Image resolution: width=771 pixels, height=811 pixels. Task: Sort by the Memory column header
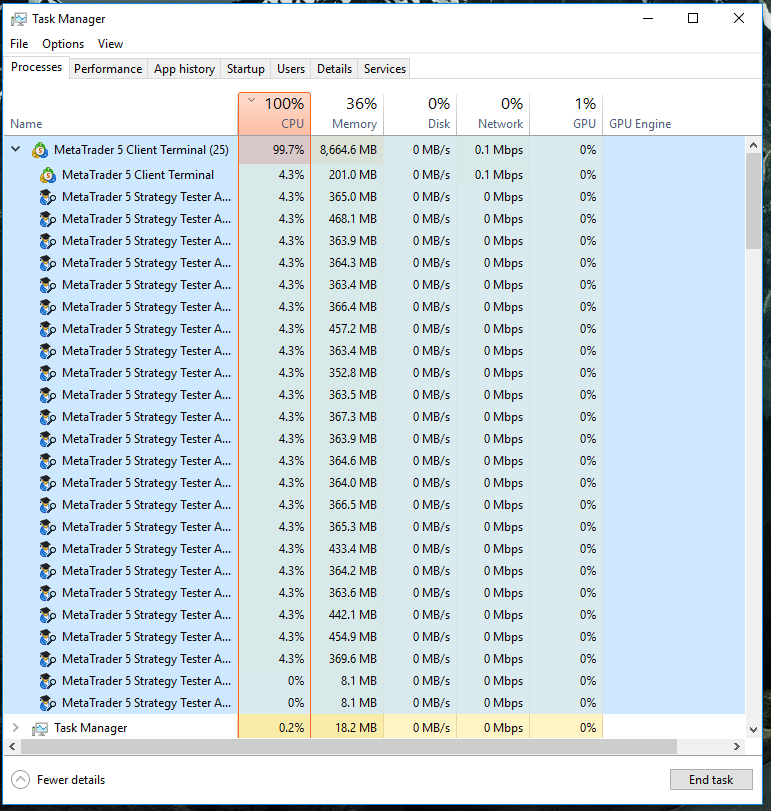click(347, 114)
